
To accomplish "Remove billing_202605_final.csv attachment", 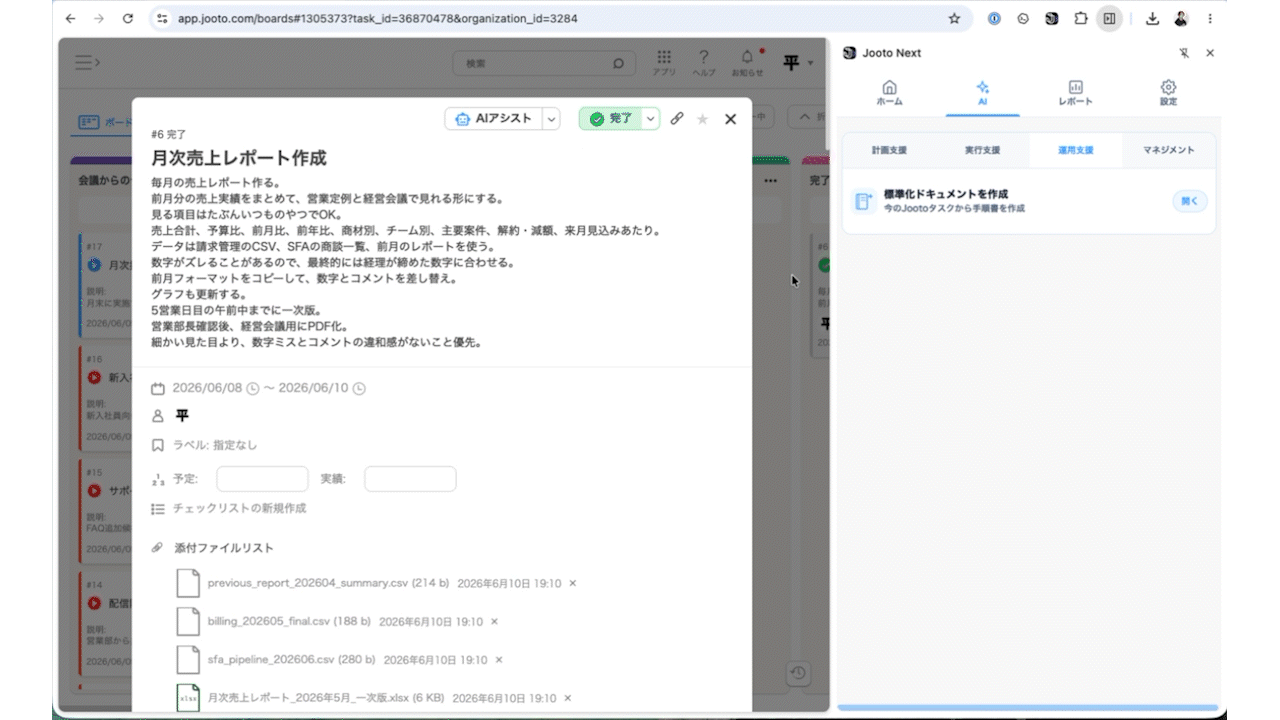I will 494,621.
